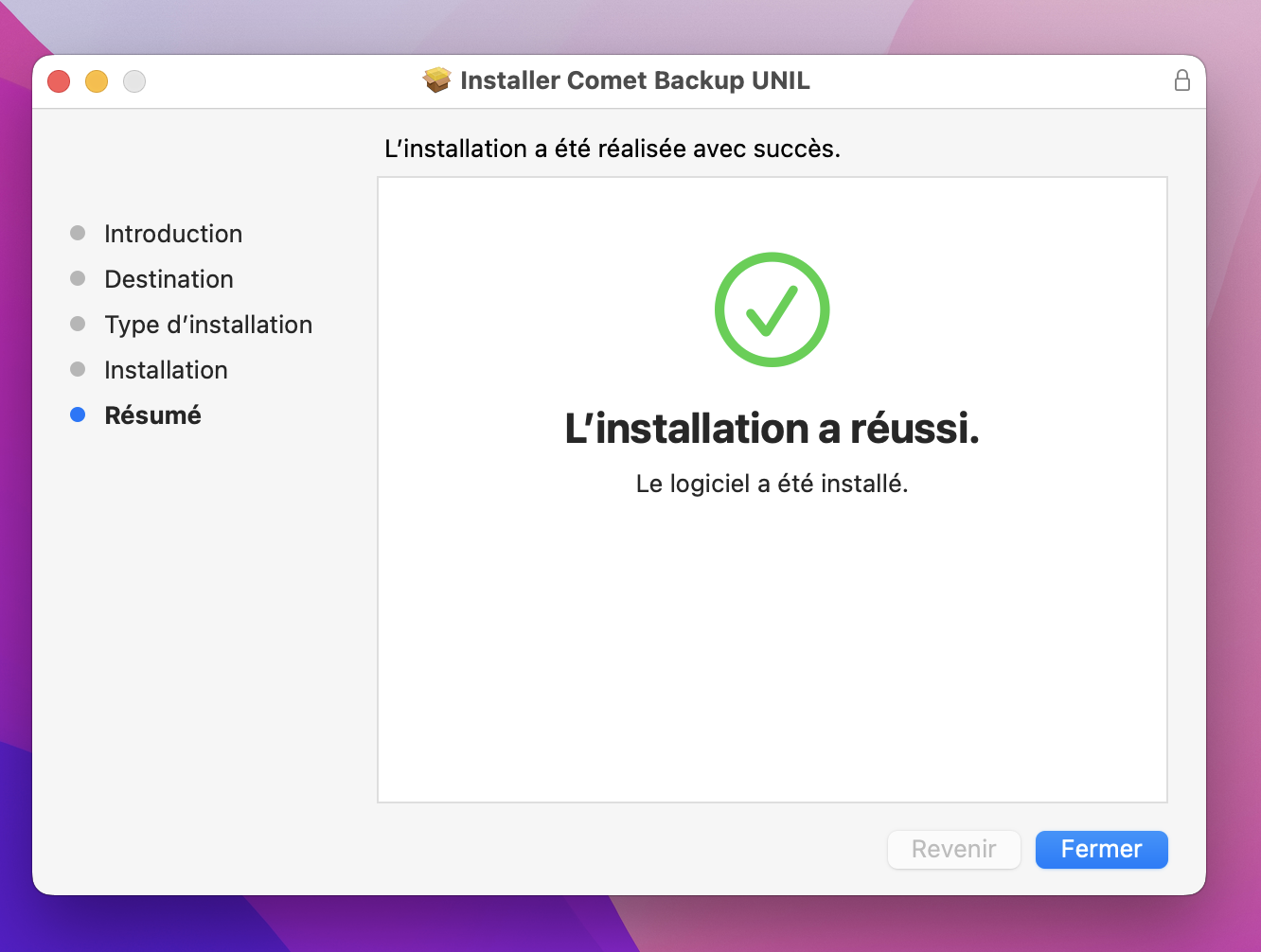The height and width of the screenshot is (952, 1261).
Task: Click the gray bullet beside Introduction
Action: tap(78, 233)
